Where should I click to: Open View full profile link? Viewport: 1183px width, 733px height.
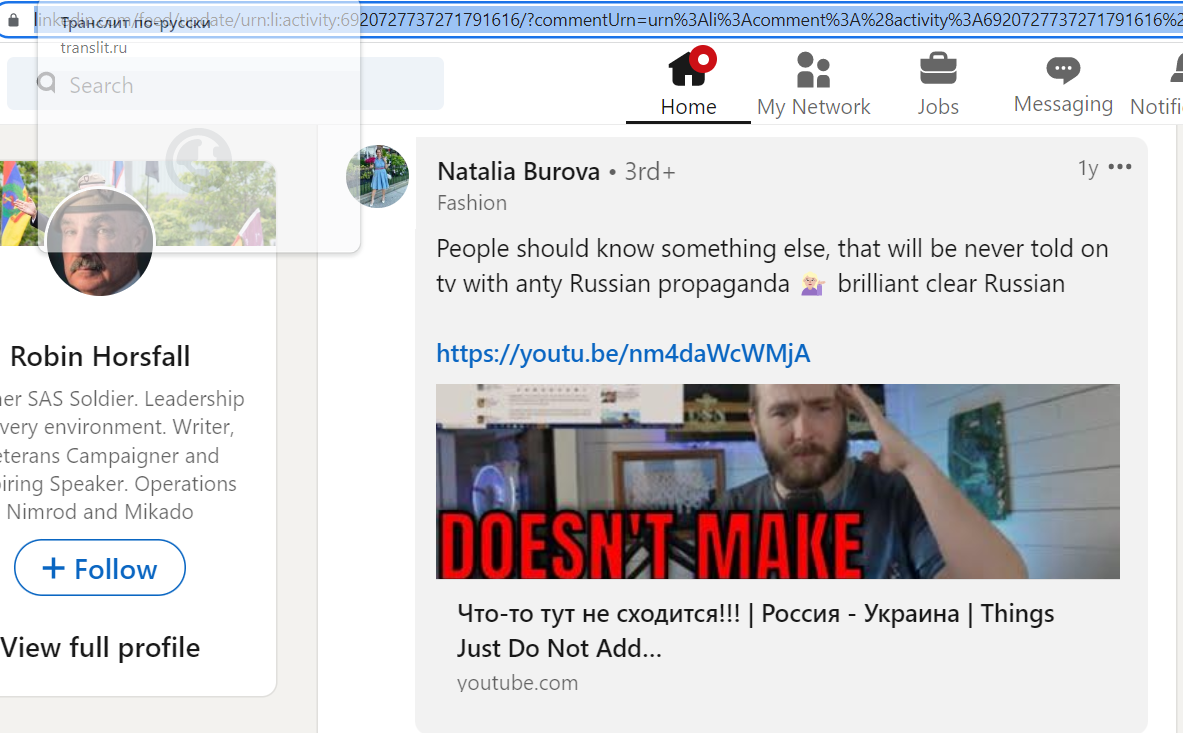coord(100,648)
